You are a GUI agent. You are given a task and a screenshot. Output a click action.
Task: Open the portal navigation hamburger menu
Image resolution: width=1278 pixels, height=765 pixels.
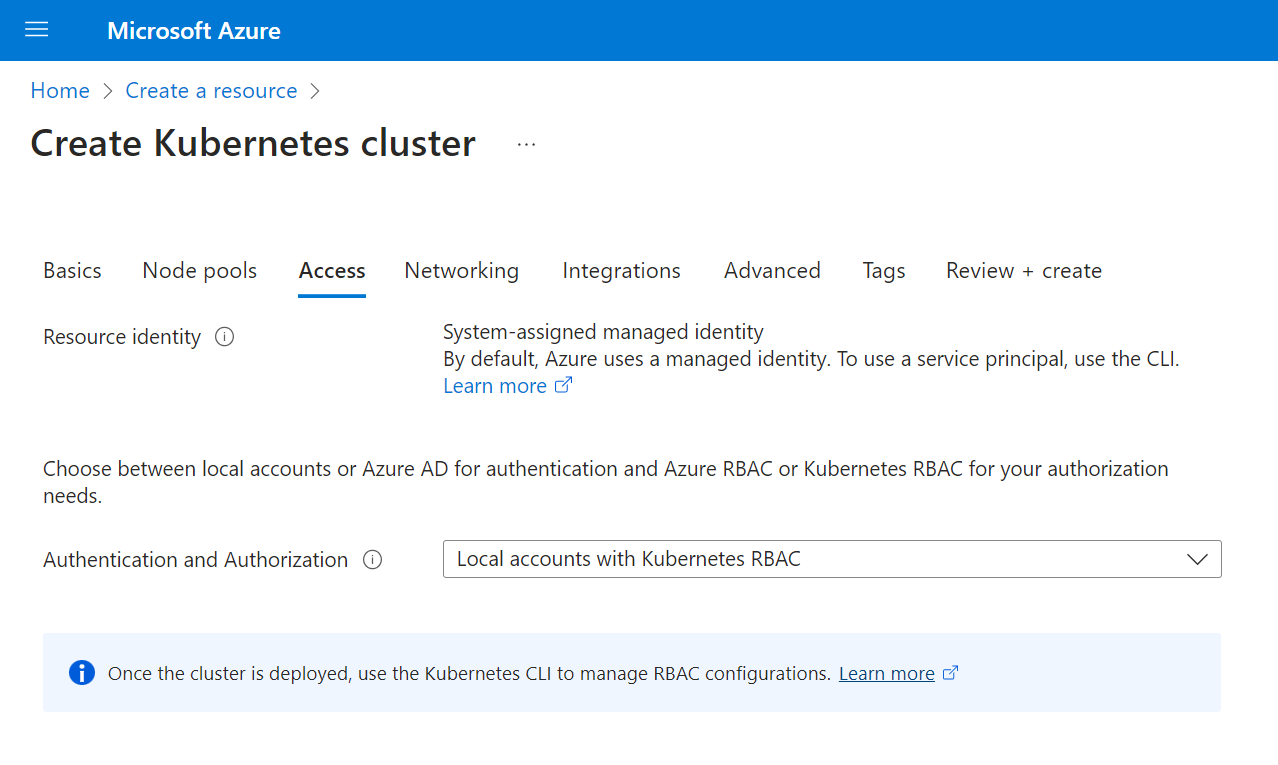pyautogui.click(x=36, y=30)
